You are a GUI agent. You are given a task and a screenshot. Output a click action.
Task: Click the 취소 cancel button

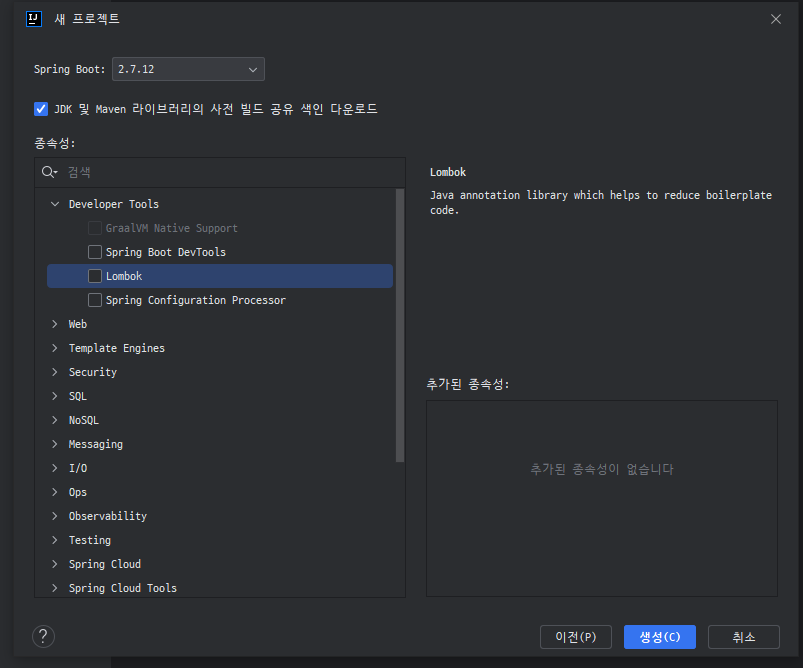coord(744,637)
